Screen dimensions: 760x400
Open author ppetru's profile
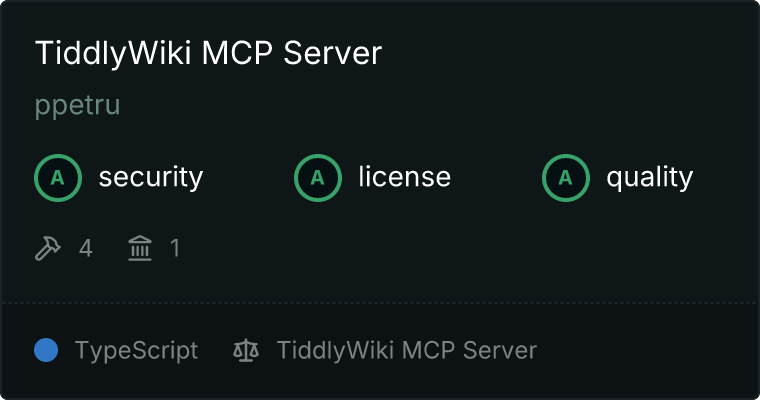coord(78,105)
